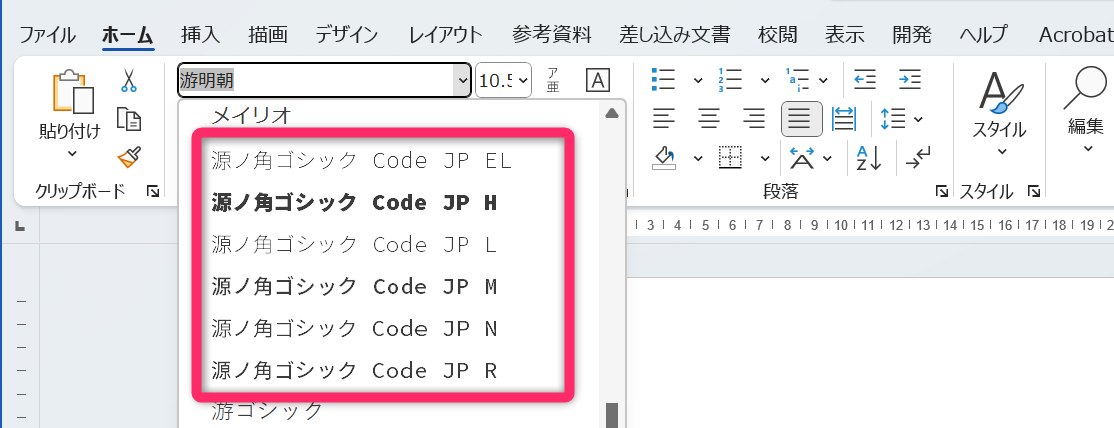Click the Paste clipboard icon
1114x428 pixels.
pos(72,95)
